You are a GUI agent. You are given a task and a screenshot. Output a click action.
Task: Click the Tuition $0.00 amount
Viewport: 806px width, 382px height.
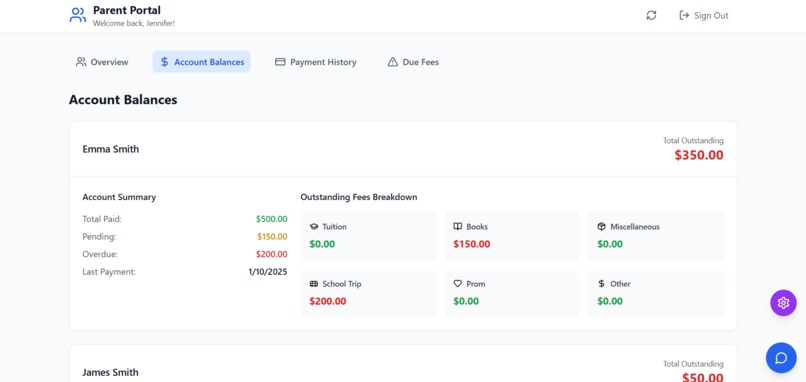pos(322,244)
